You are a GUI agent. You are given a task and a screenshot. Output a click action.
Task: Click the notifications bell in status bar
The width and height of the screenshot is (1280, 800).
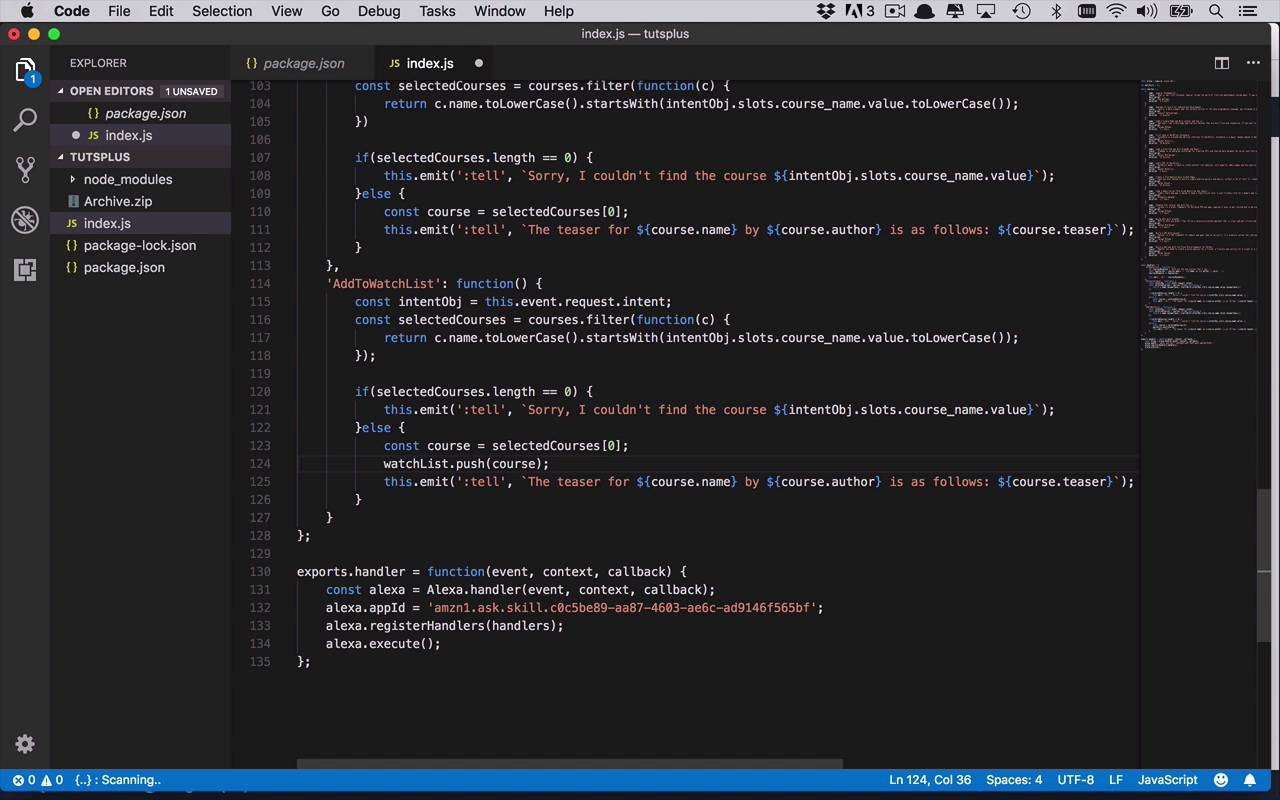[x=1250, y=780]
